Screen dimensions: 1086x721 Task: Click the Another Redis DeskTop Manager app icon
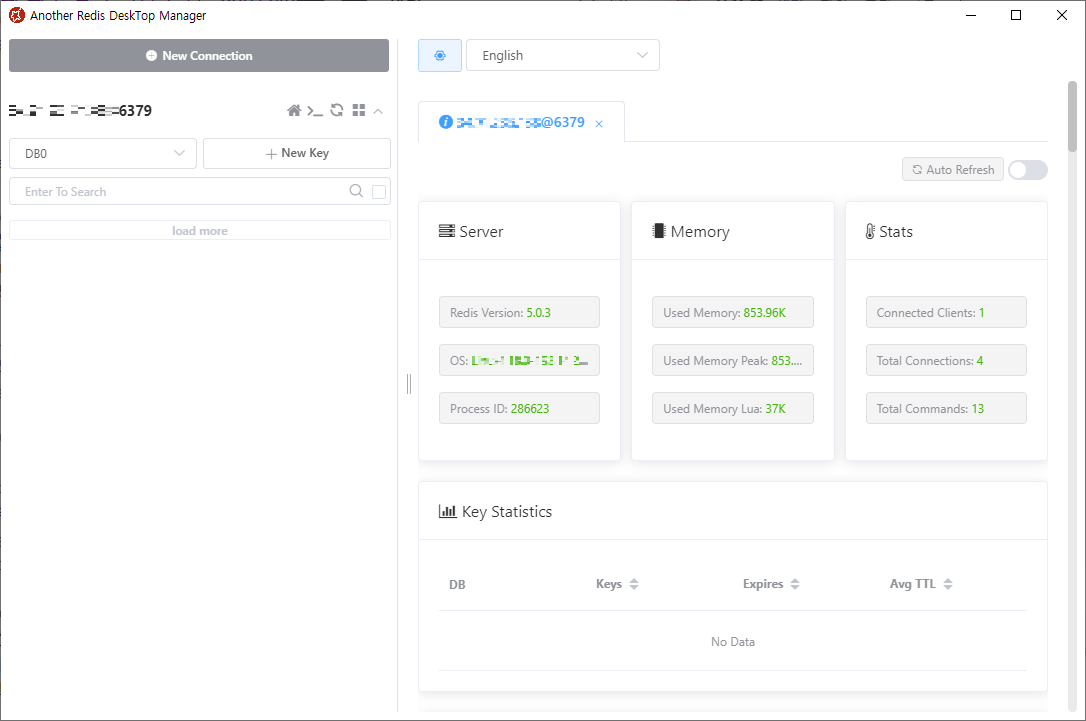click(17, 15)
